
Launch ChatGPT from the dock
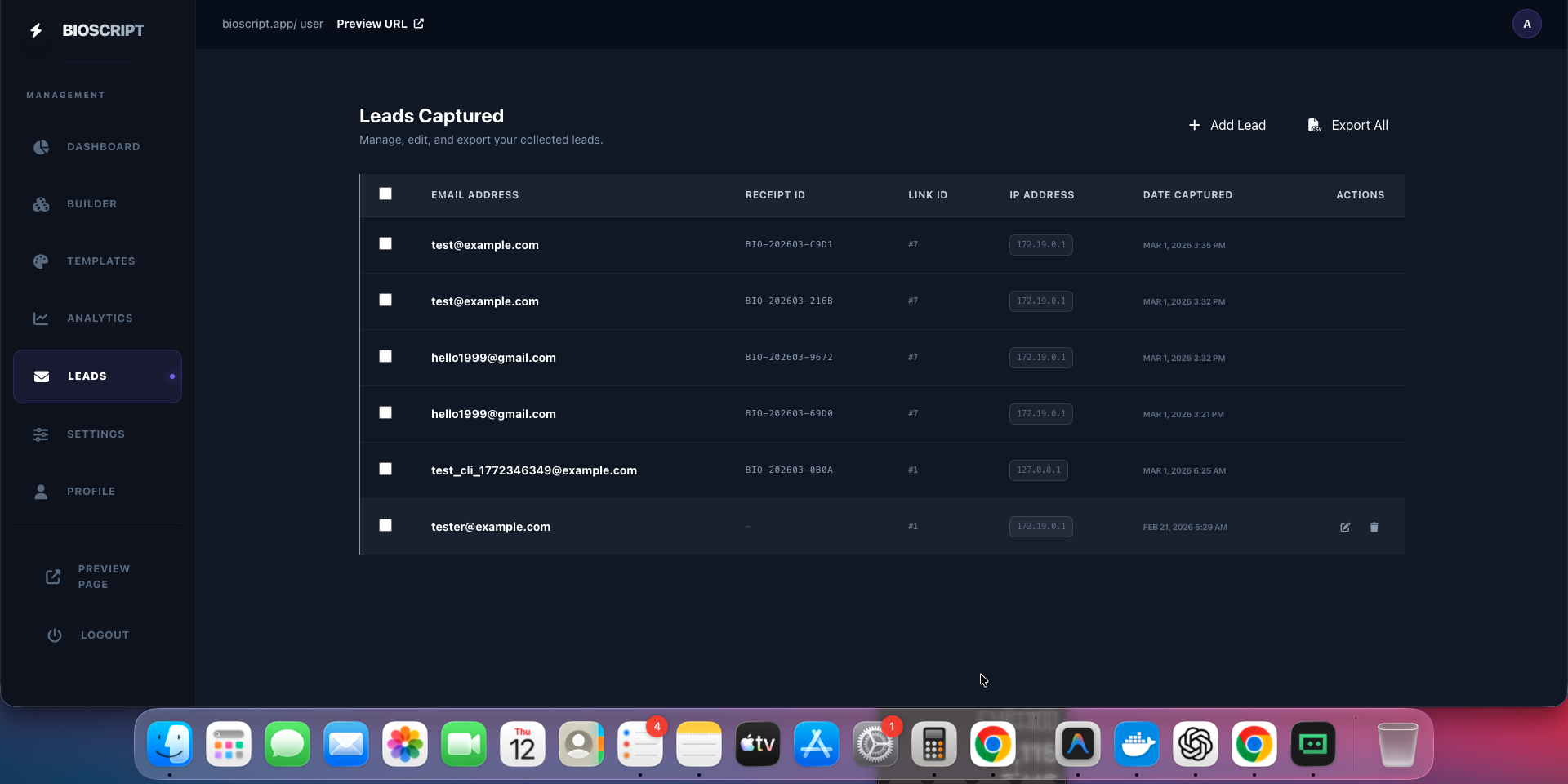(x=1196, y=744)
